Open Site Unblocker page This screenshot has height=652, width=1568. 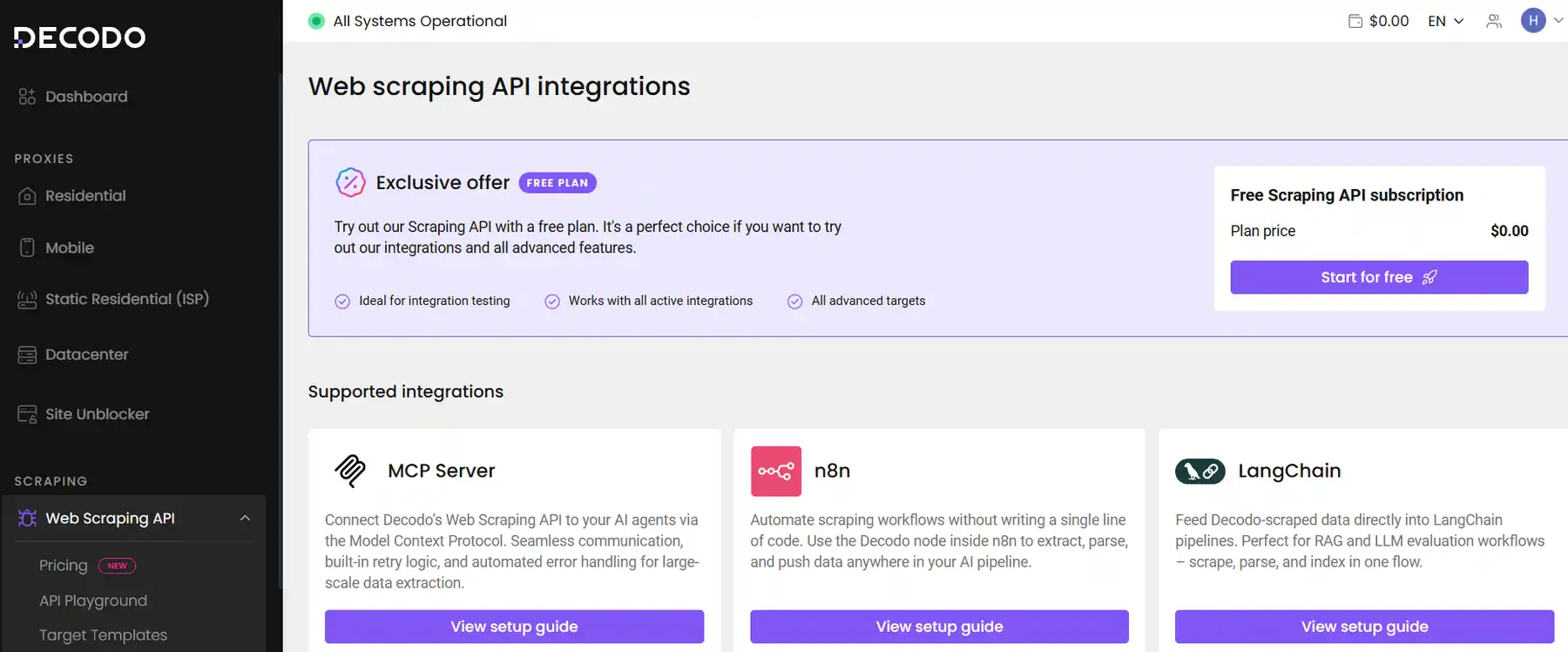tap(97, 414)
